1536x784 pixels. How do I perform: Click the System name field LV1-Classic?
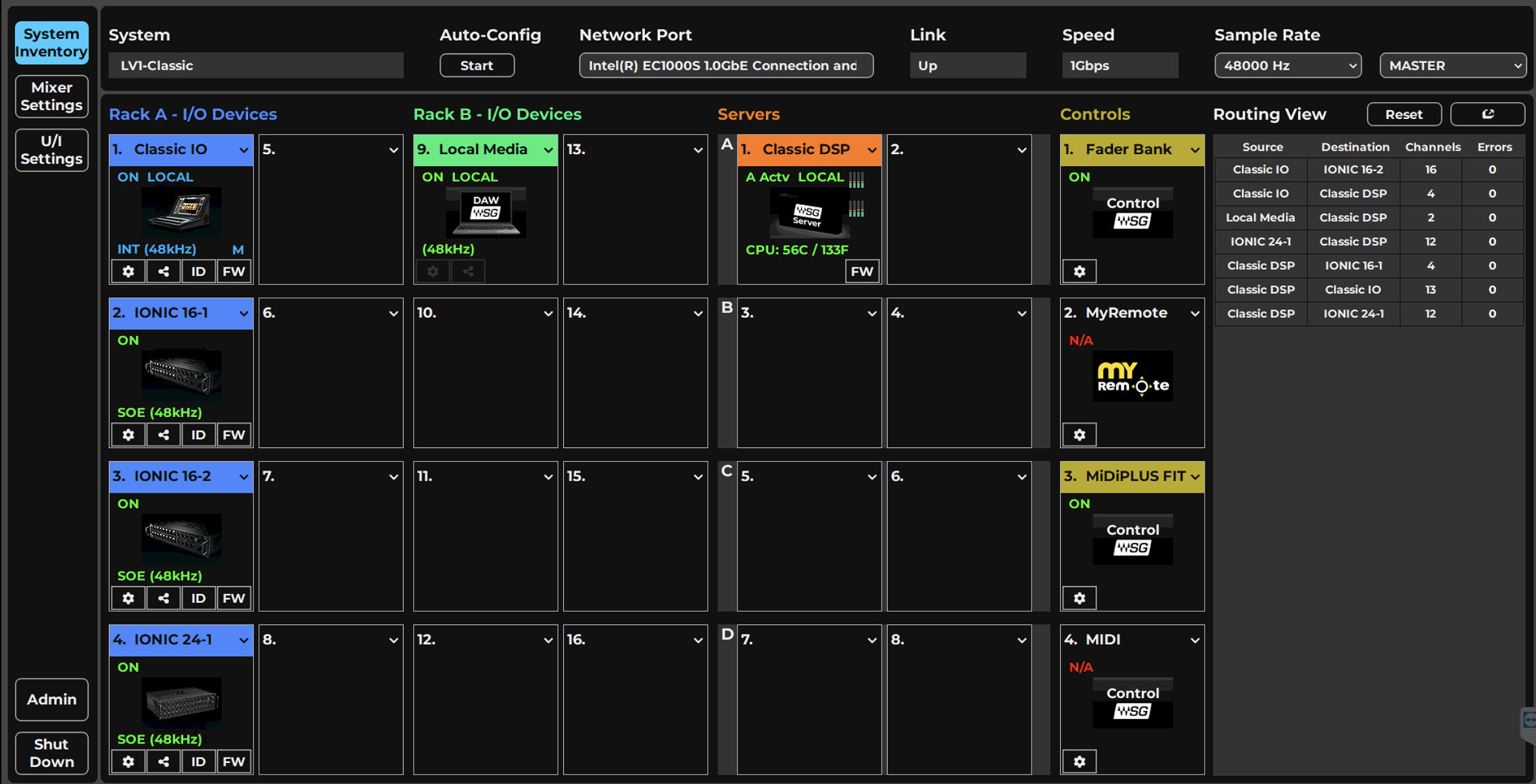[256, 66]
